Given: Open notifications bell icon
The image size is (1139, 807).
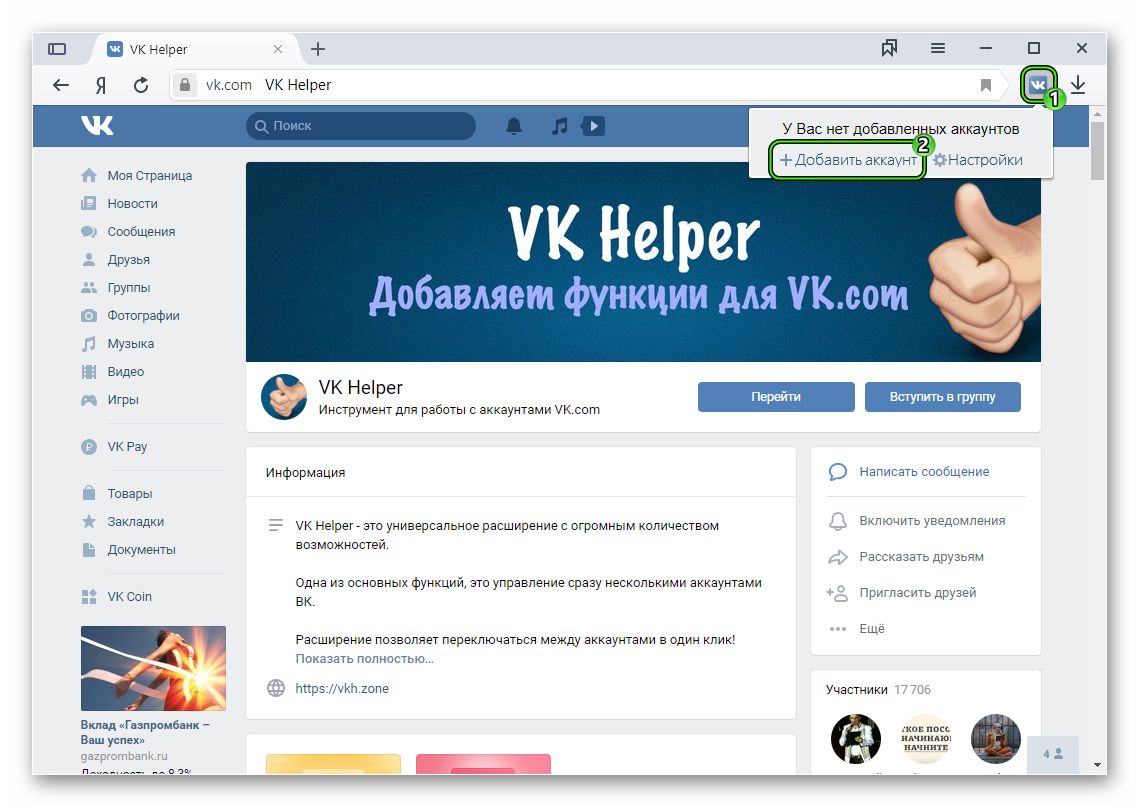Looking at the screenshot, I should [x=514, y=126].
